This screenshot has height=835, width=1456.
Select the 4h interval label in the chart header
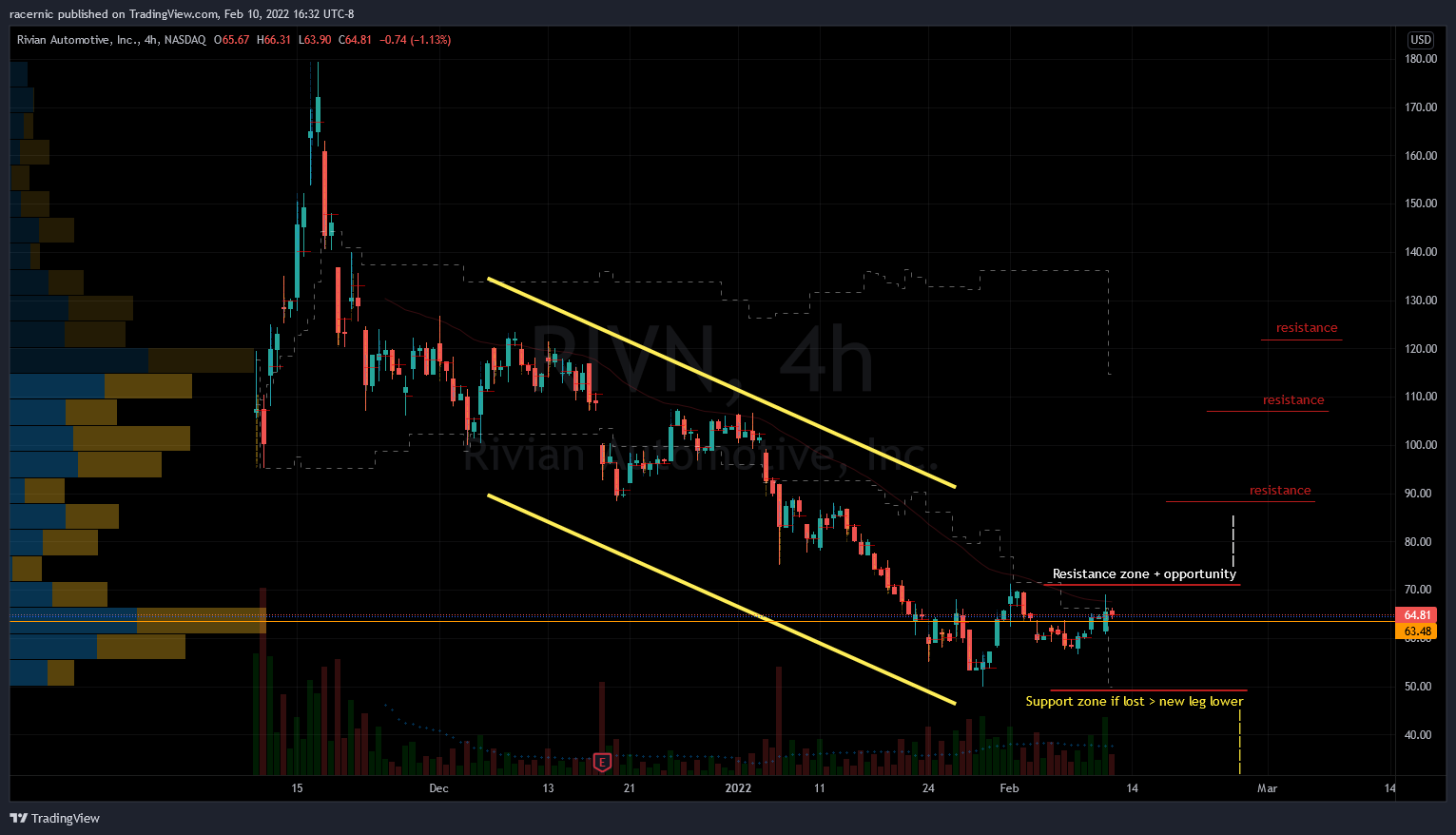click(150, 40)
